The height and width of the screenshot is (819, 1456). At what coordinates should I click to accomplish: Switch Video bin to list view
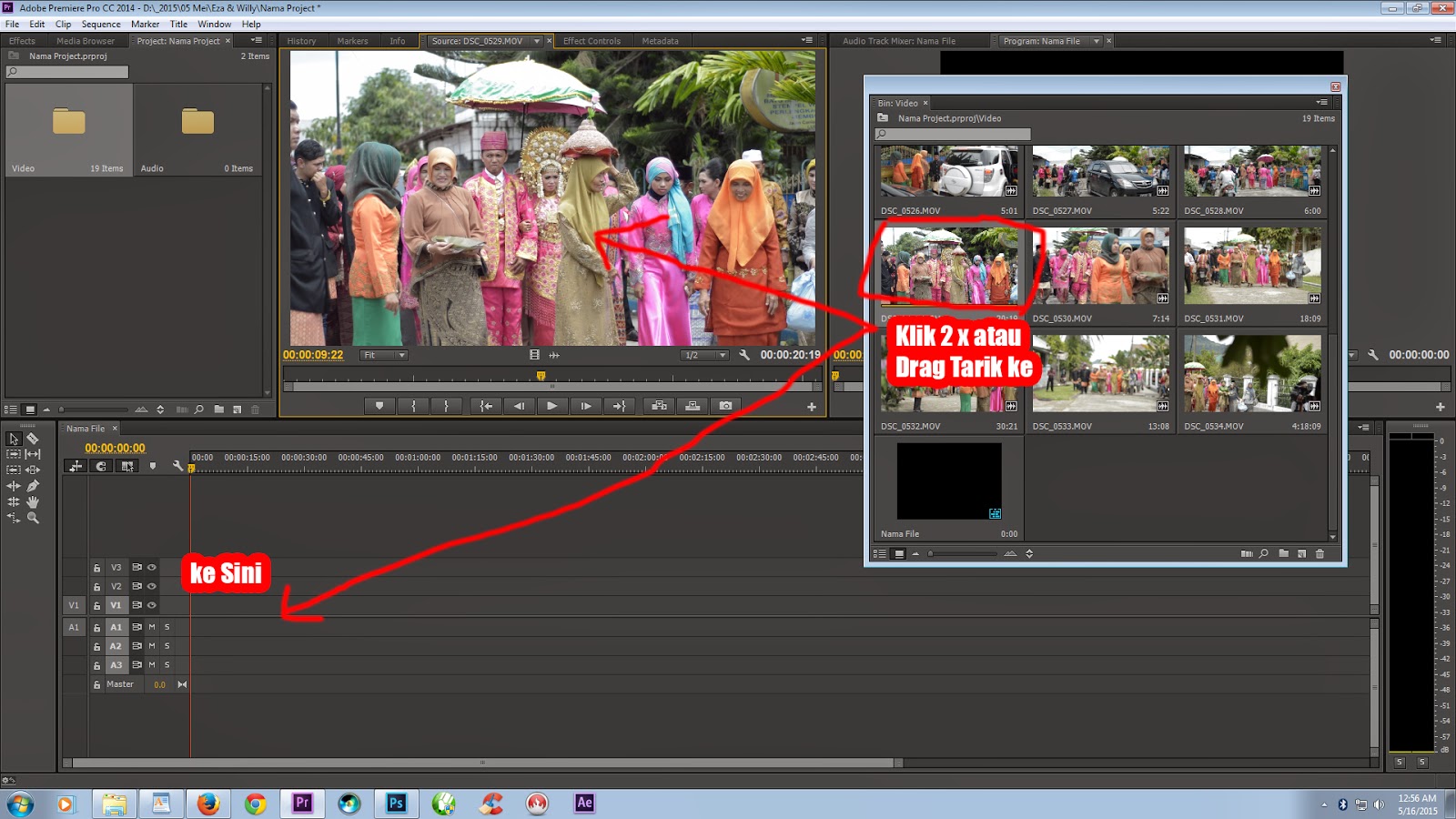click(x=880, y=553)
